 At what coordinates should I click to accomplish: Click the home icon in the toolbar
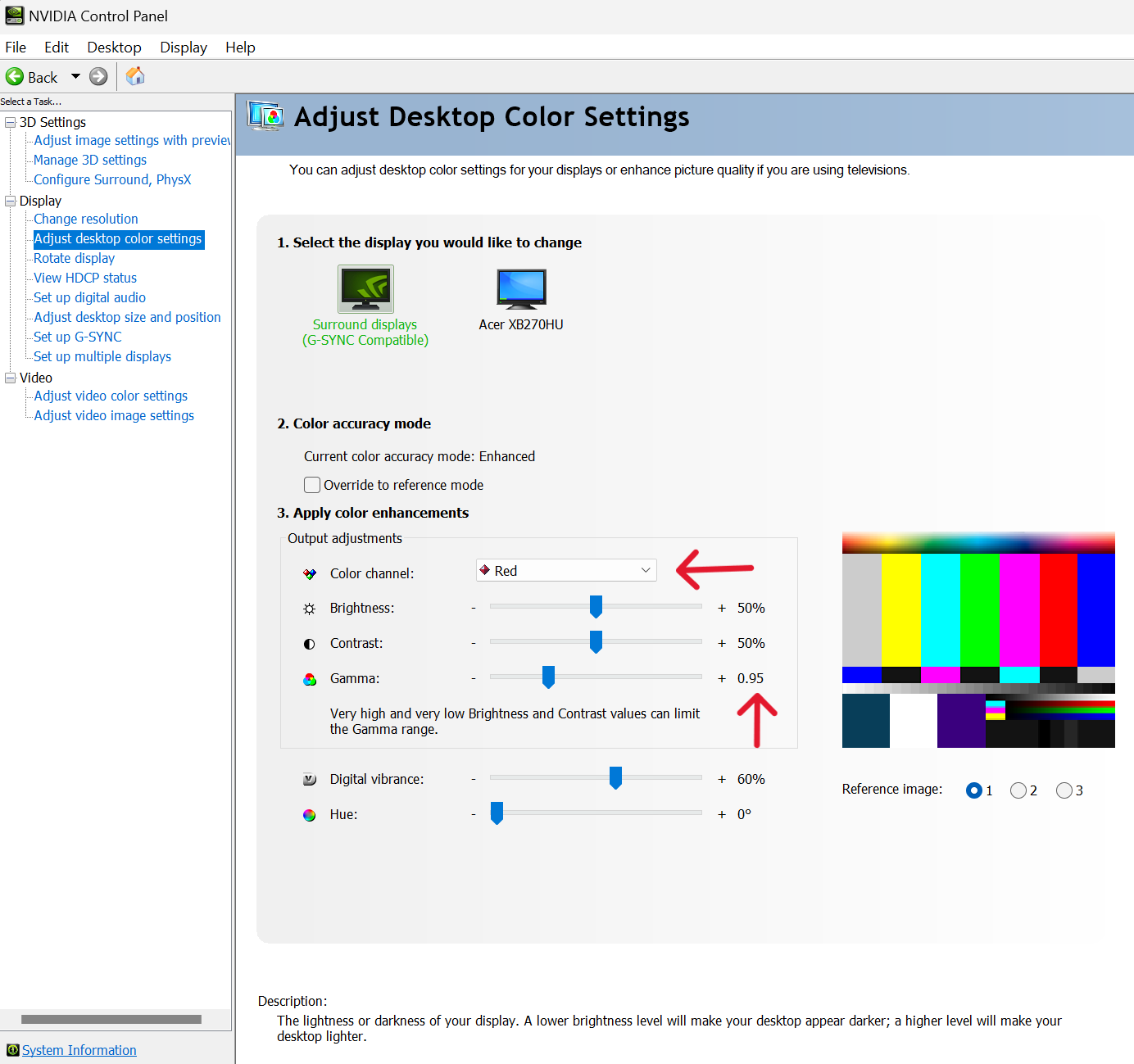134,76
